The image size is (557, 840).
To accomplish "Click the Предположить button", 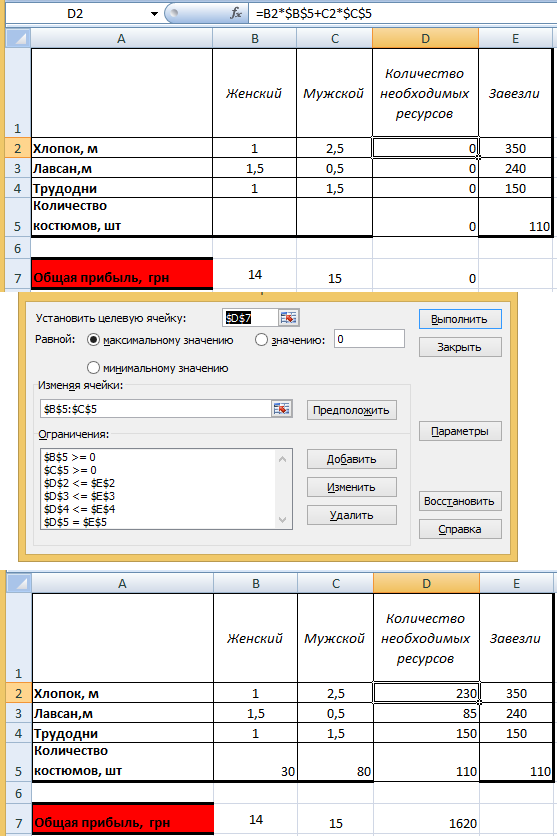I will tap(351, 410).
